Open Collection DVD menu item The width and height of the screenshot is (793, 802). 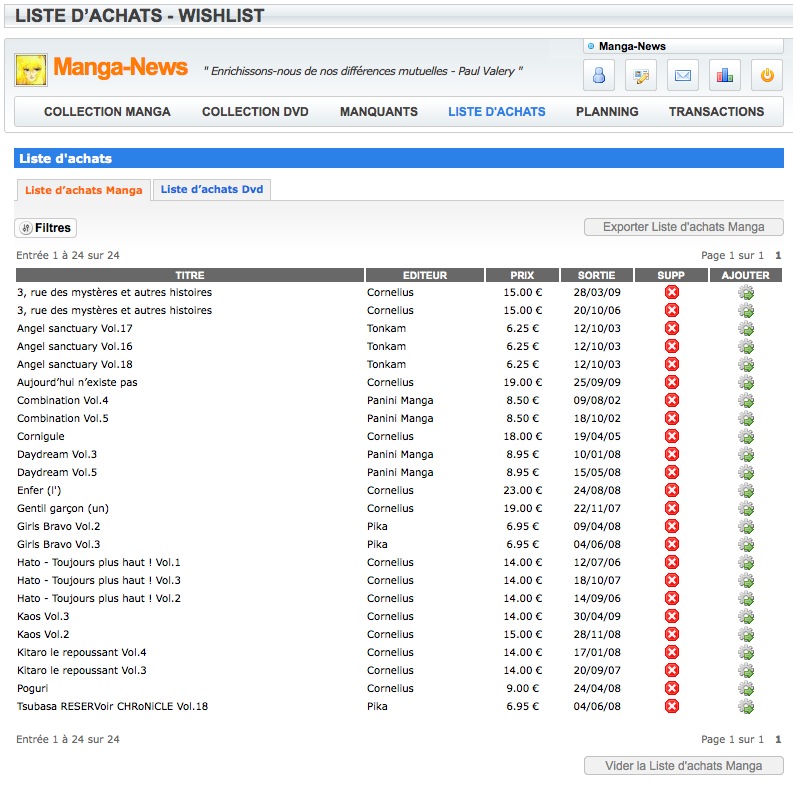[x=255, y=112]
